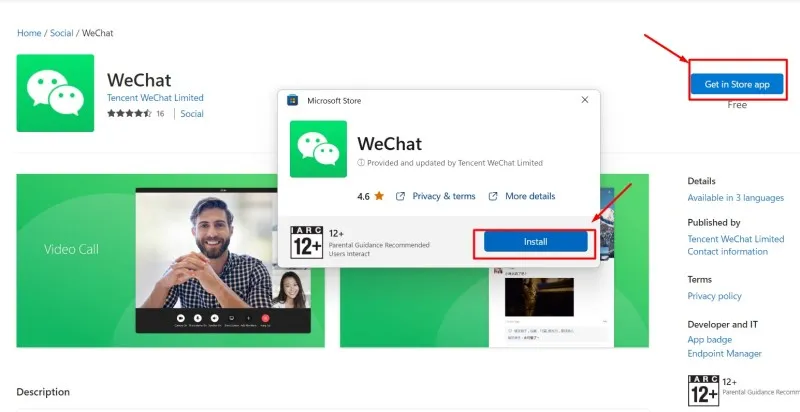Click the IARC 12+ badge in the sidebar
The image size is (800, 412).
703,391
